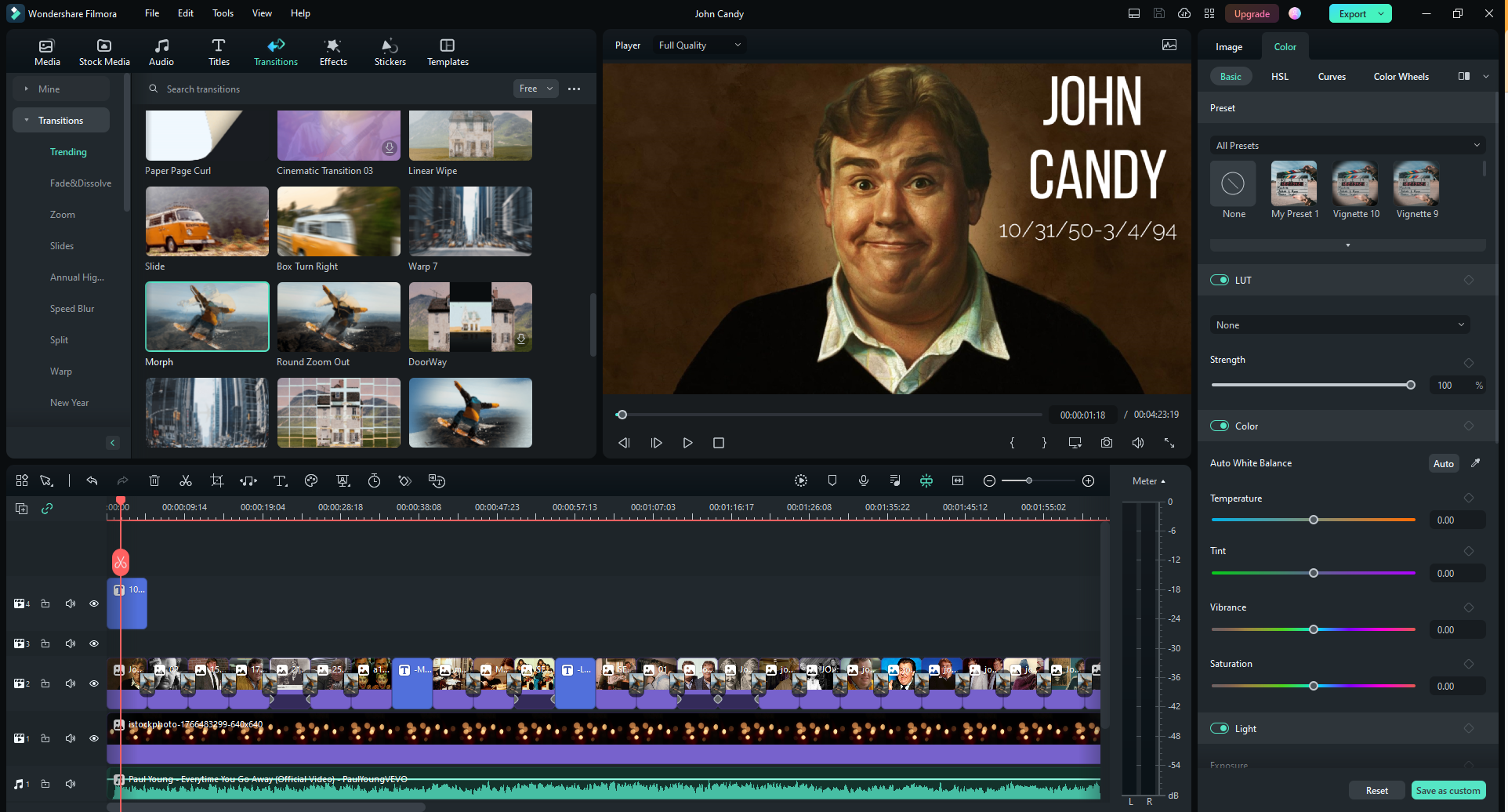Open the Full Quality dropdown
Image resolution: width=1508 pixels, height=812 pixels.
pos(699,45)
